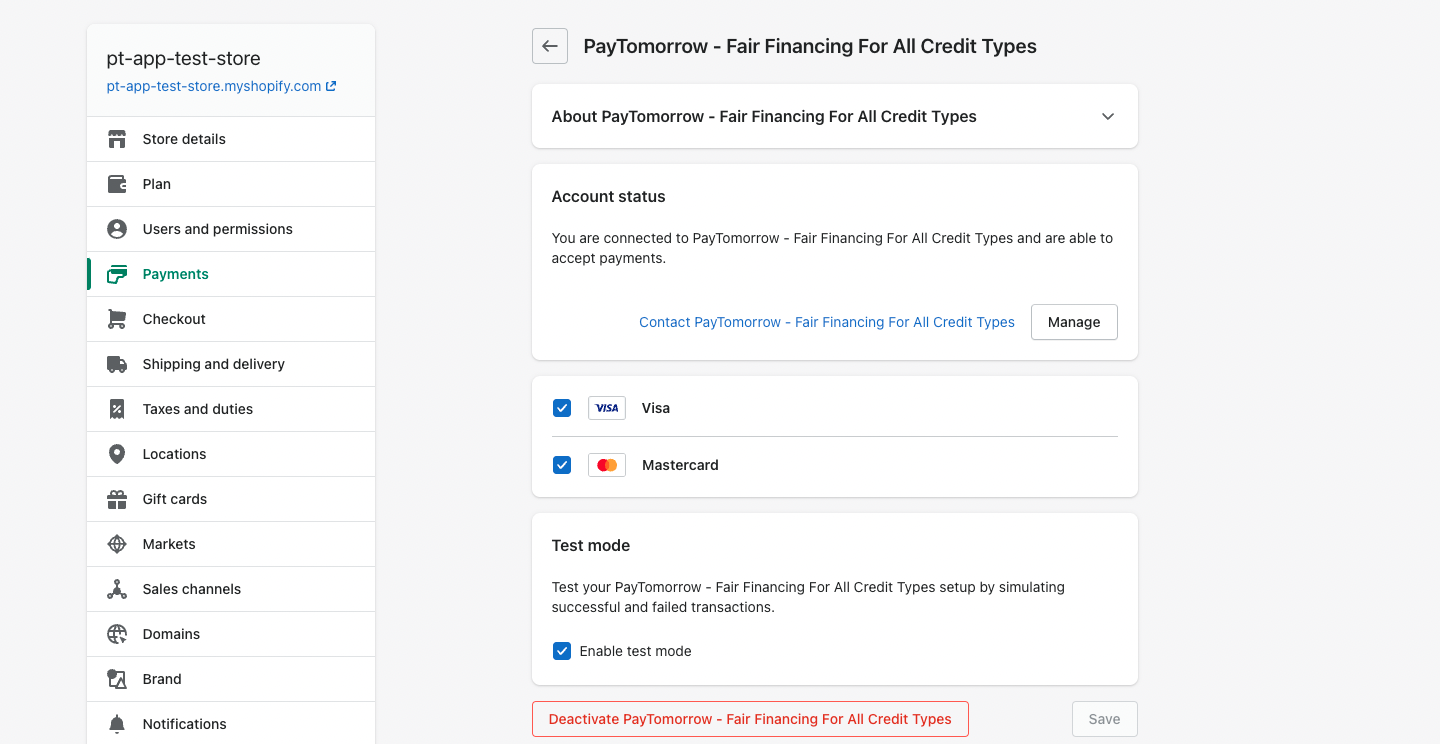
Task: Expand the About PayTomorrow section chevron
Action: (x=1108, y=116)
